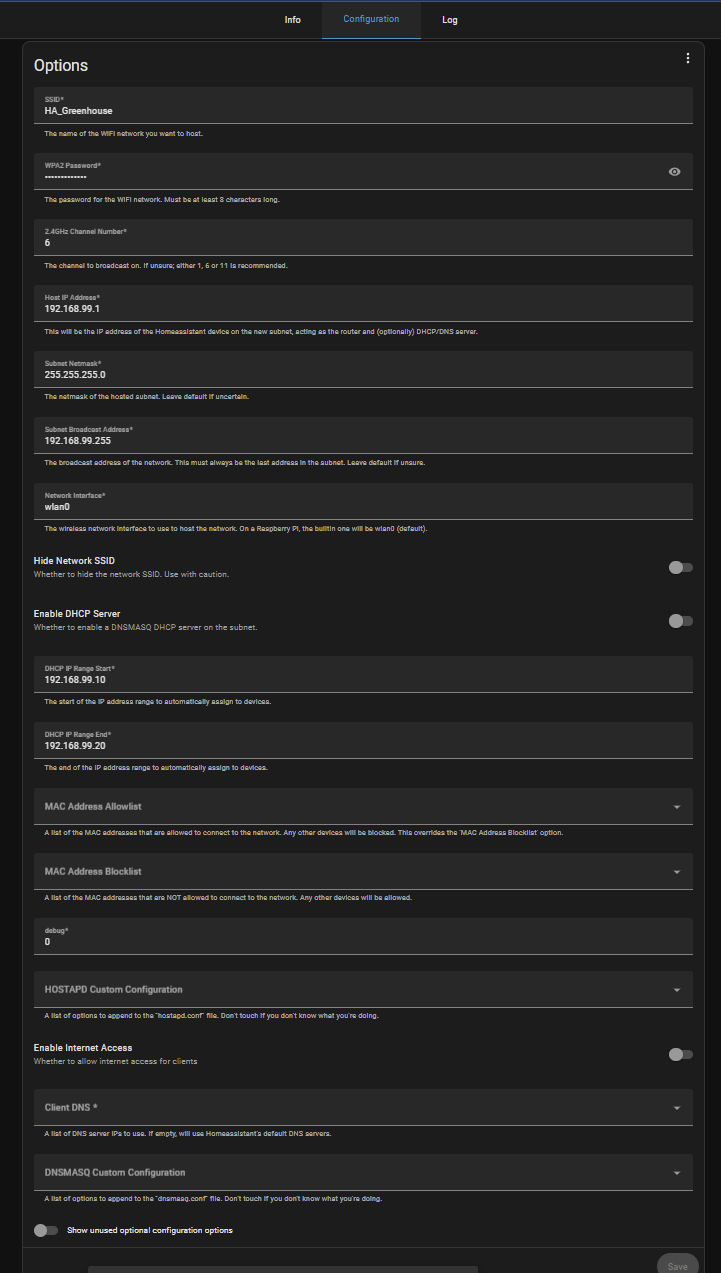The height and width of the screenshot is (1273, 721).
Task: Toggle Show unused optional configuration options
Action: (x=46, y=1230)
